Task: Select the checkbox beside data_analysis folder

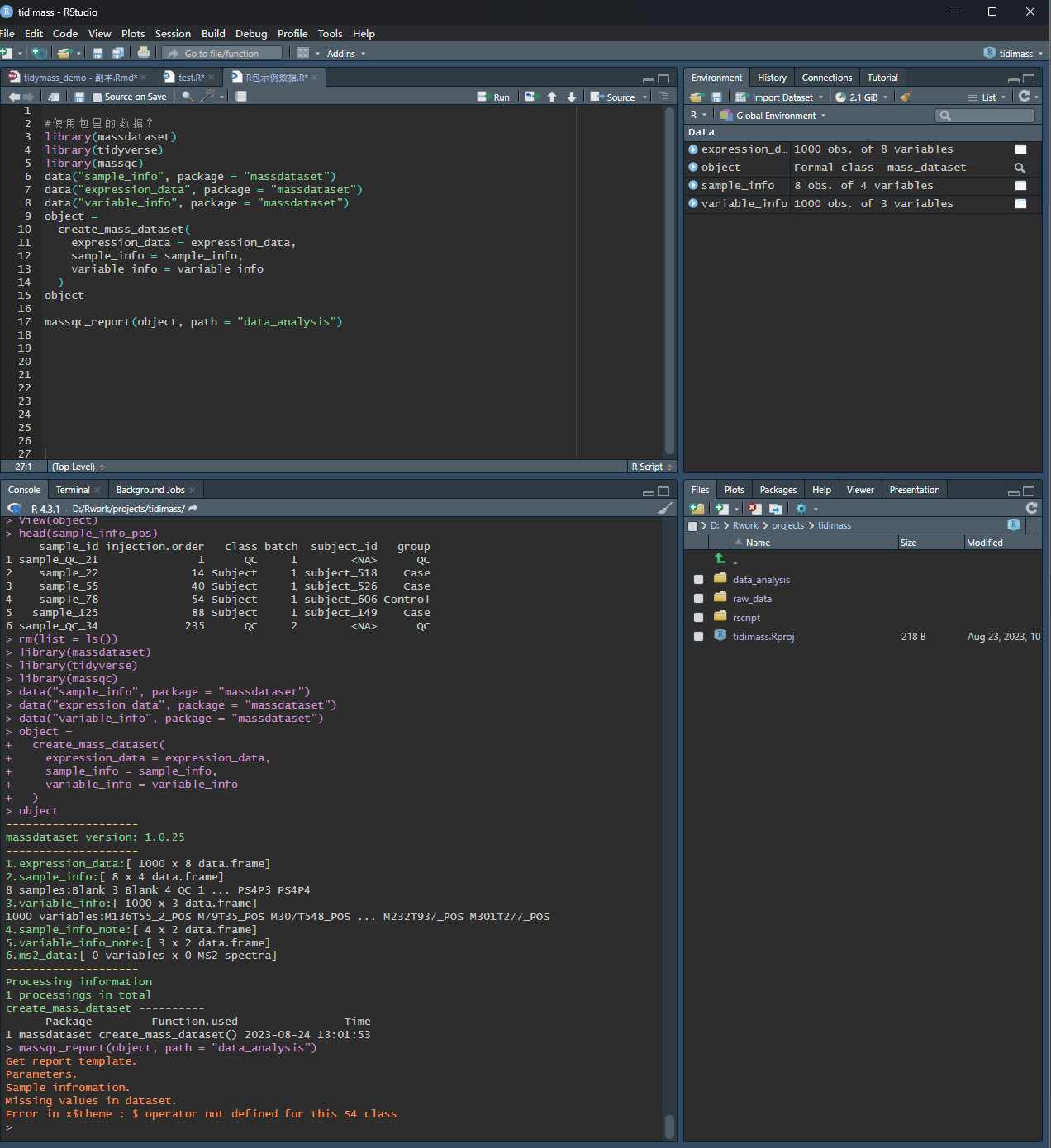Action: pos(698,579)
